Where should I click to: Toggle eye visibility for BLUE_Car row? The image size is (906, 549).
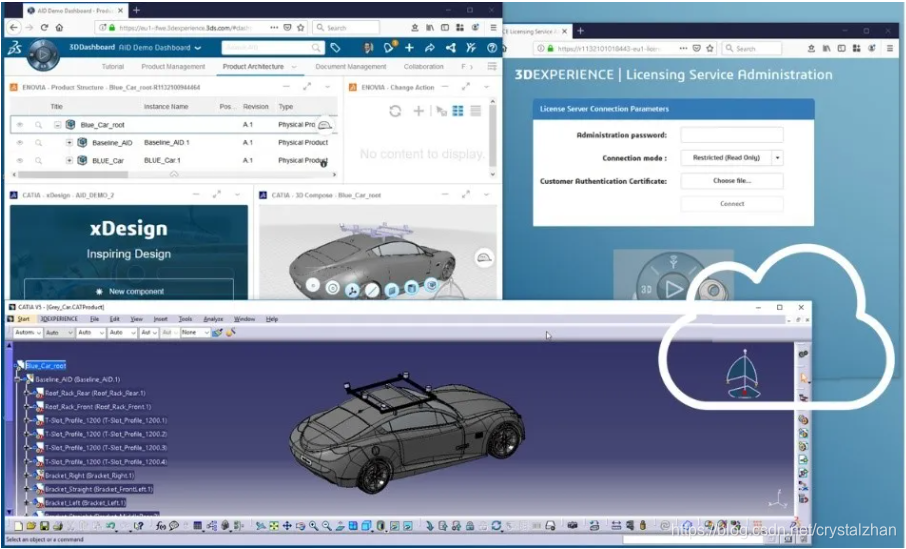click(20, 160)
